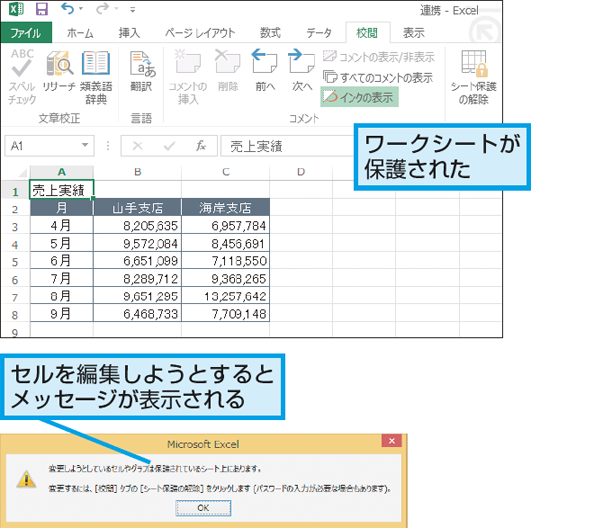The width and height of the screenshot is (600, 528).
Task: Open the File (ファイル) tab
Action: pos(31,32)
